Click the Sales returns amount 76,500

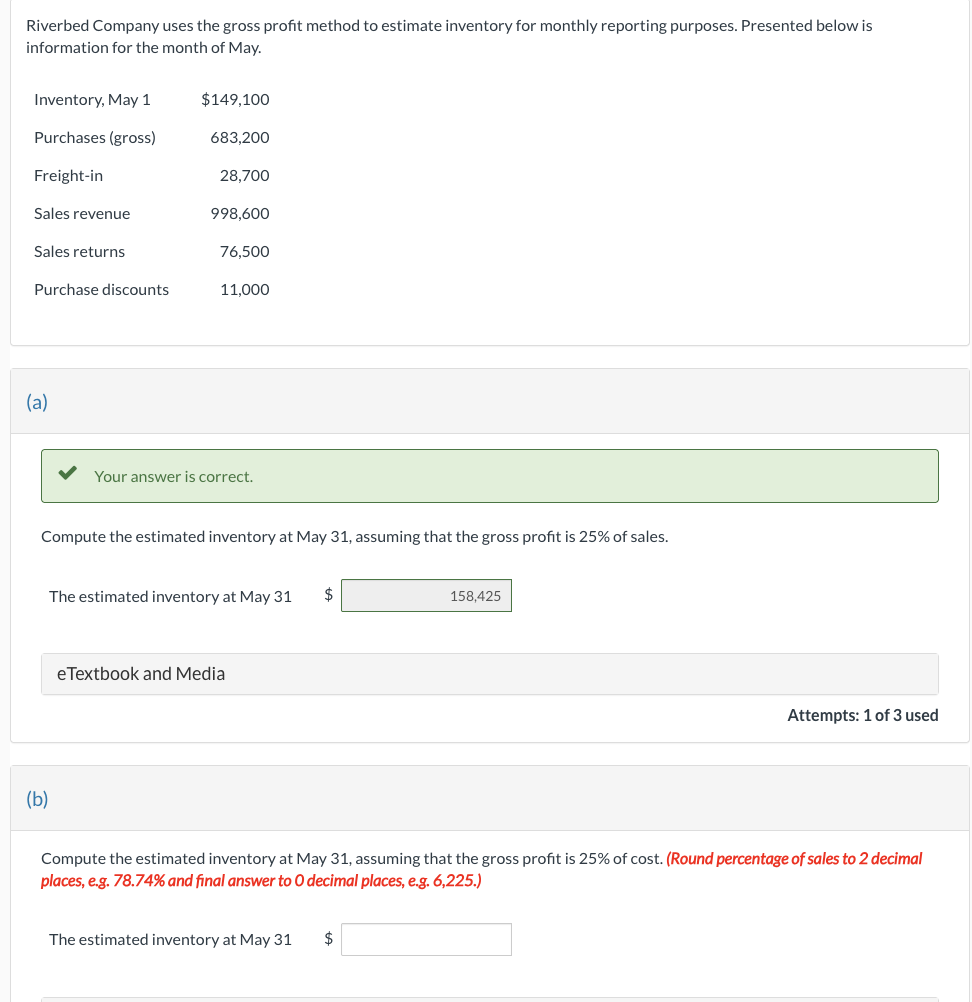coord(244,251)
